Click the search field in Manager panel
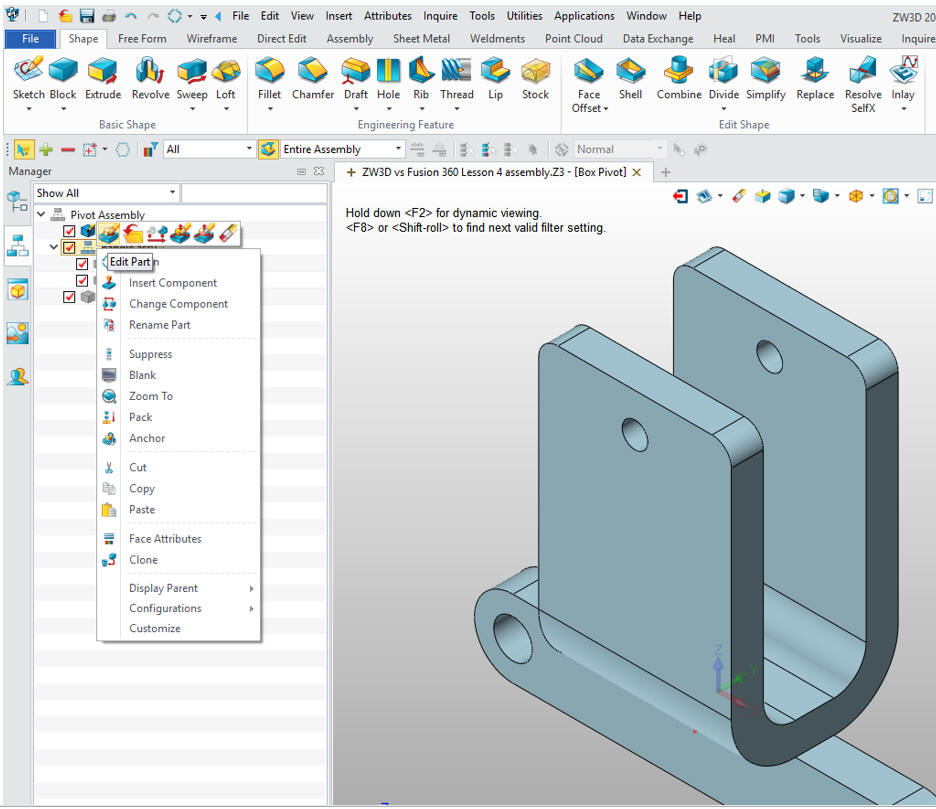 click(x=254, y=193)
